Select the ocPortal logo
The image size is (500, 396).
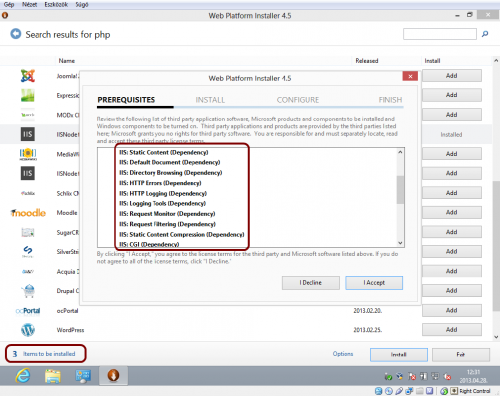(28, 311)
